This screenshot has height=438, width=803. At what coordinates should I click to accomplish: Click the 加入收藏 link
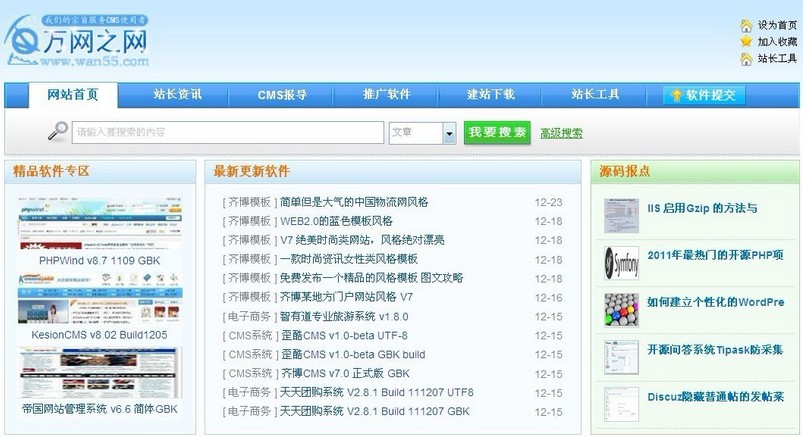[x=777, y=42]
